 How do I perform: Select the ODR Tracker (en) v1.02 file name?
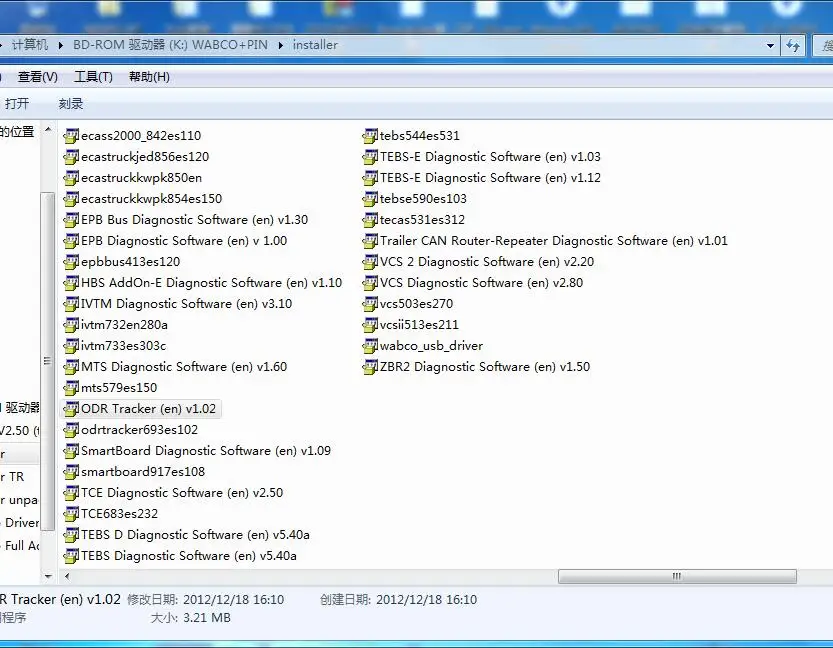(x=148, y=408)
